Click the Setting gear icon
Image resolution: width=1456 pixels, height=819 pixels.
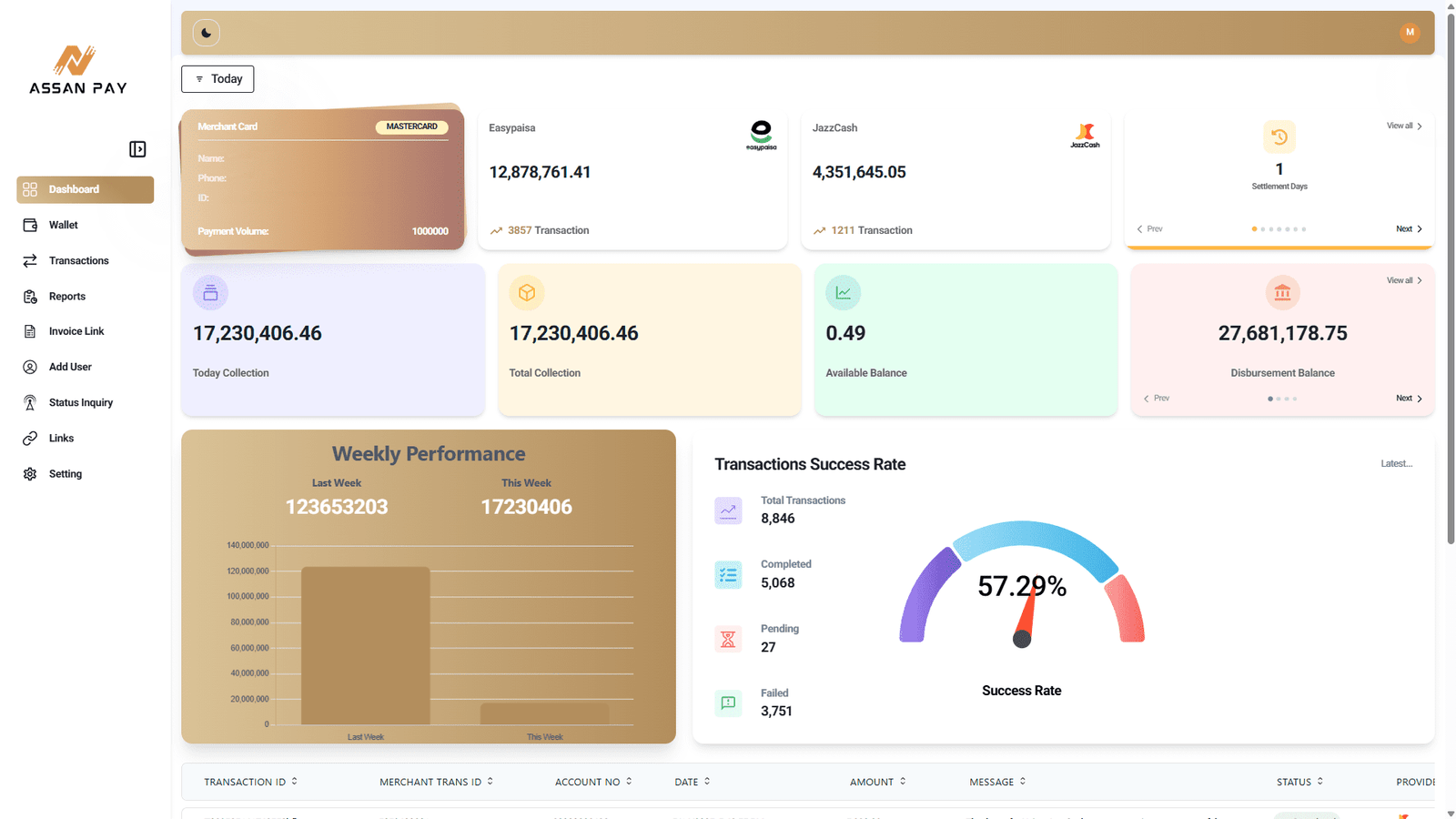tap(30, 474)
